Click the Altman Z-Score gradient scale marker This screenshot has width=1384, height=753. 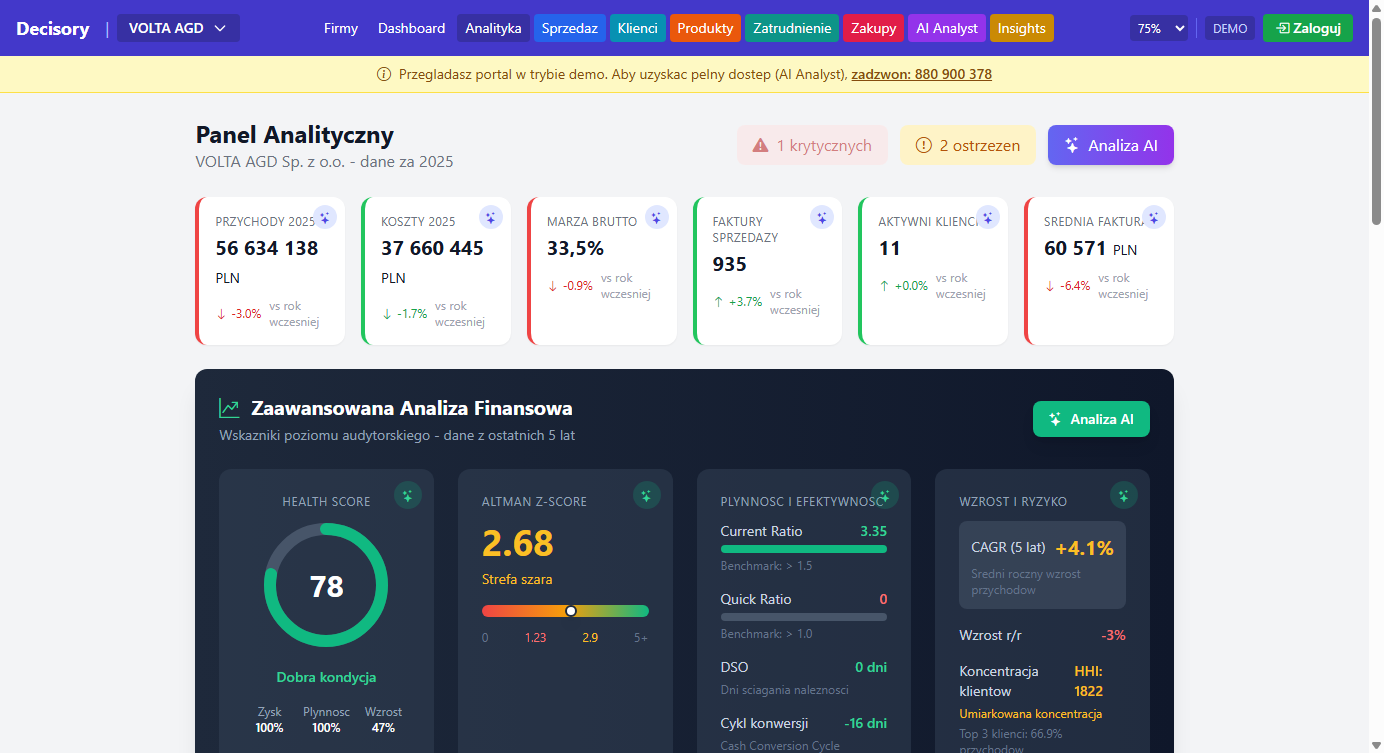(571, 611)
